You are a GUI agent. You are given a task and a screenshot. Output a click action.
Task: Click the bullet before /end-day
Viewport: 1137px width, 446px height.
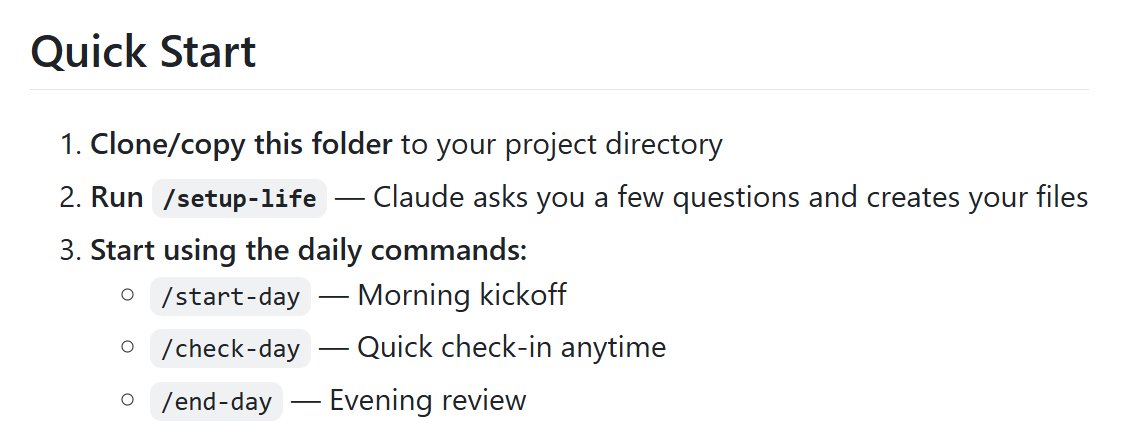coord(127,399)
